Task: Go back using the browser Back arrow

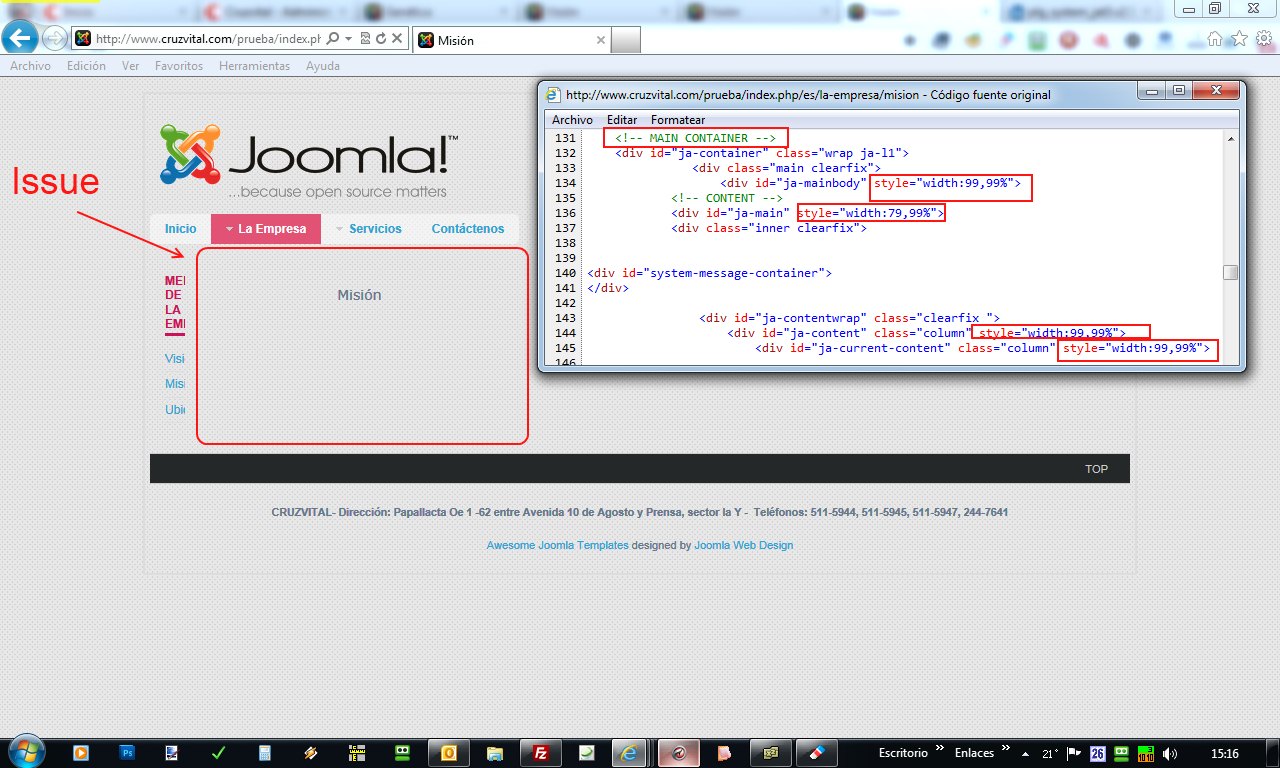Action: pos(21,38)
